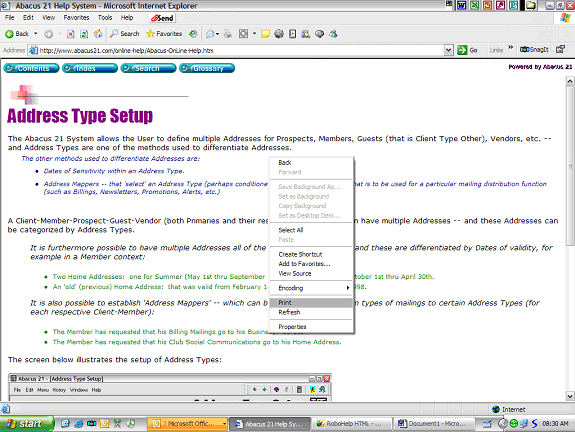Click the Mail envelope icon
The width and height of the screenshot is (575, 432).
click(210, 34)
